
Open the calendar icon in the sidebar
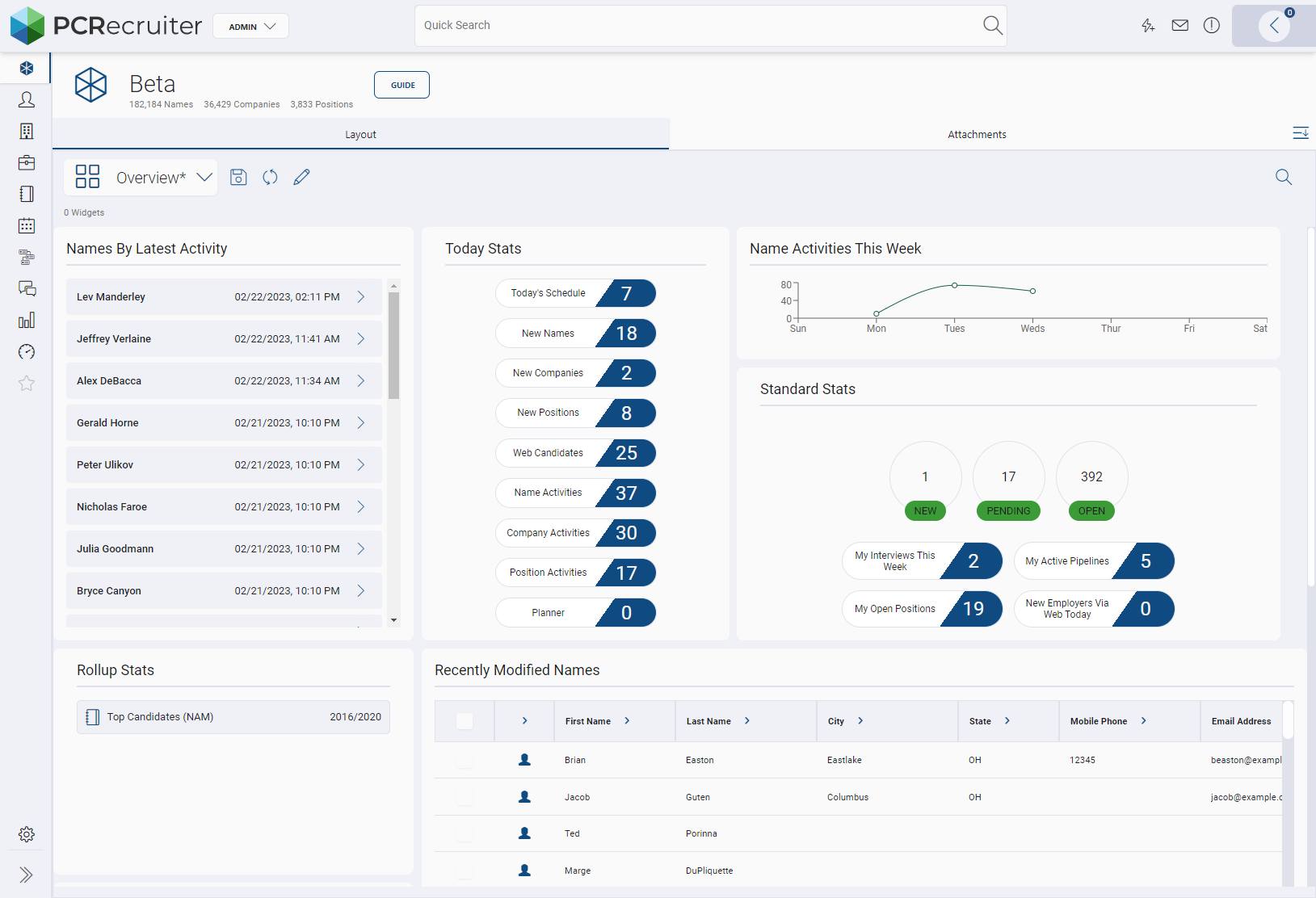(27, 225)
